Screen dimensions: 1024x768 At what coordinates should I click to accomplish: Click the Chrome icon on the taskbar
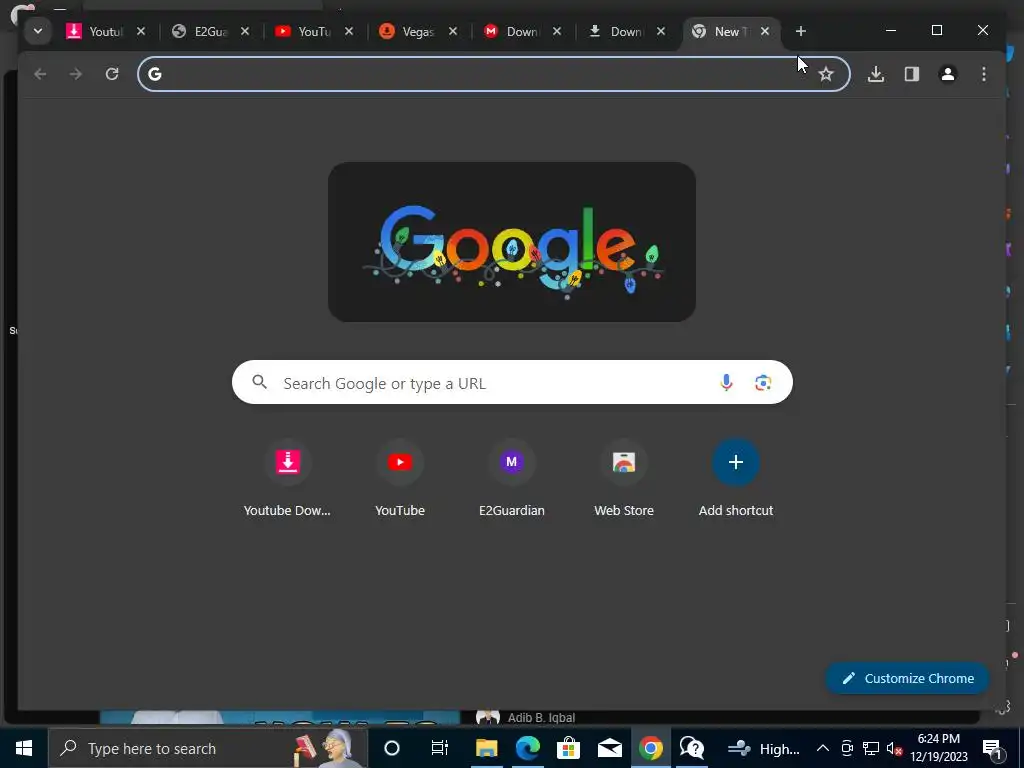click(650, 748)
